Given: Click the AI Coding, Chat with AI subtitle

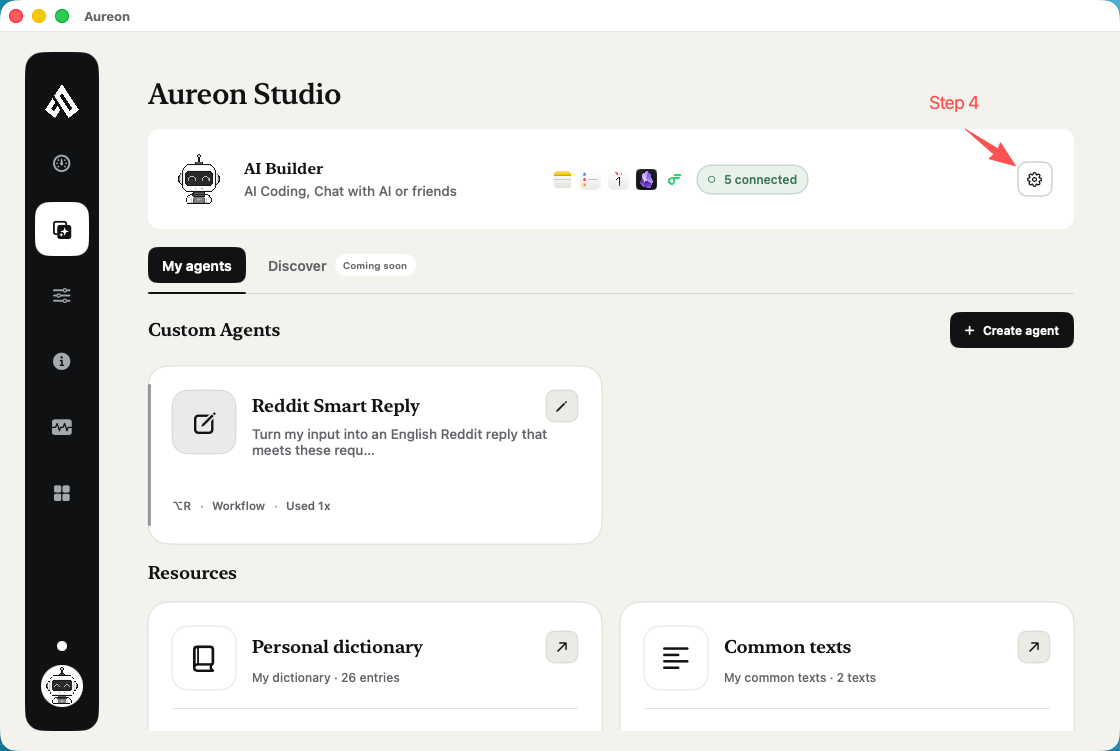Looking at the screenshot, I should pyautogui.click(x=350, y=192).
